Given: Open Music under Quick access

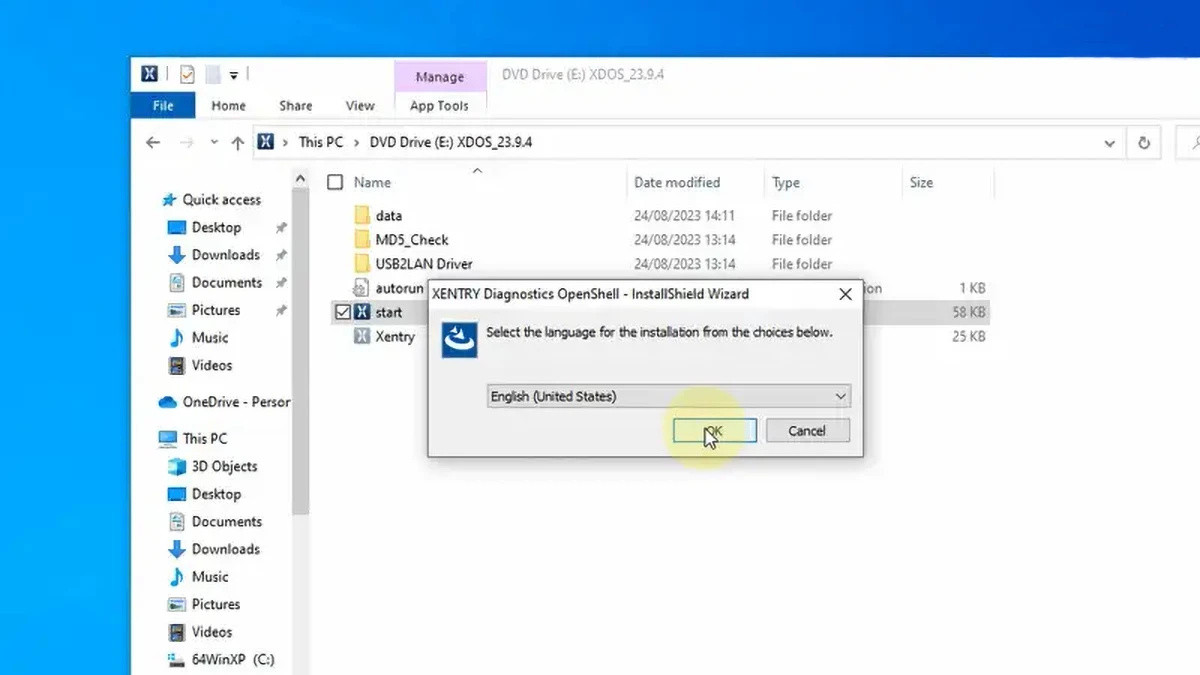Looking at the screenshot, I should [210, 338].
